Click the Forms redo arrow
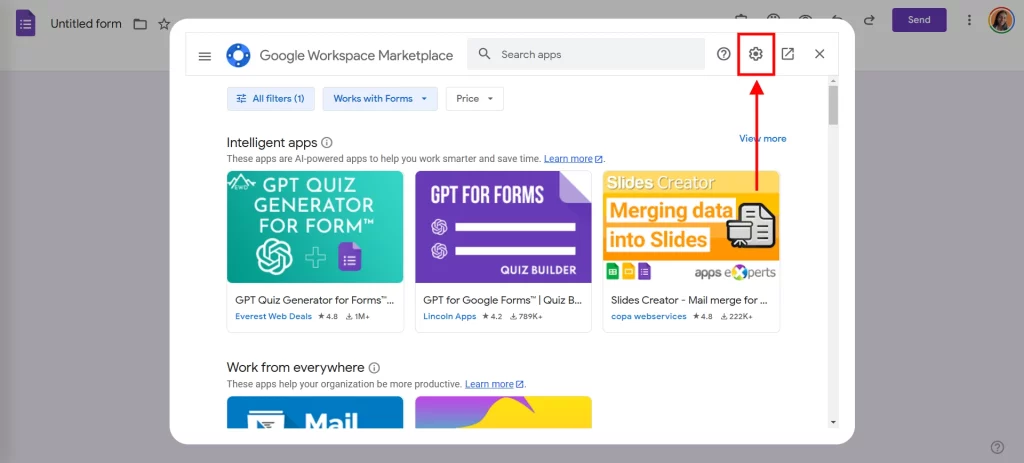Image resolution: width=1024 pixels, height=463 pixels. pyautogui.click(x=869, y=20)
